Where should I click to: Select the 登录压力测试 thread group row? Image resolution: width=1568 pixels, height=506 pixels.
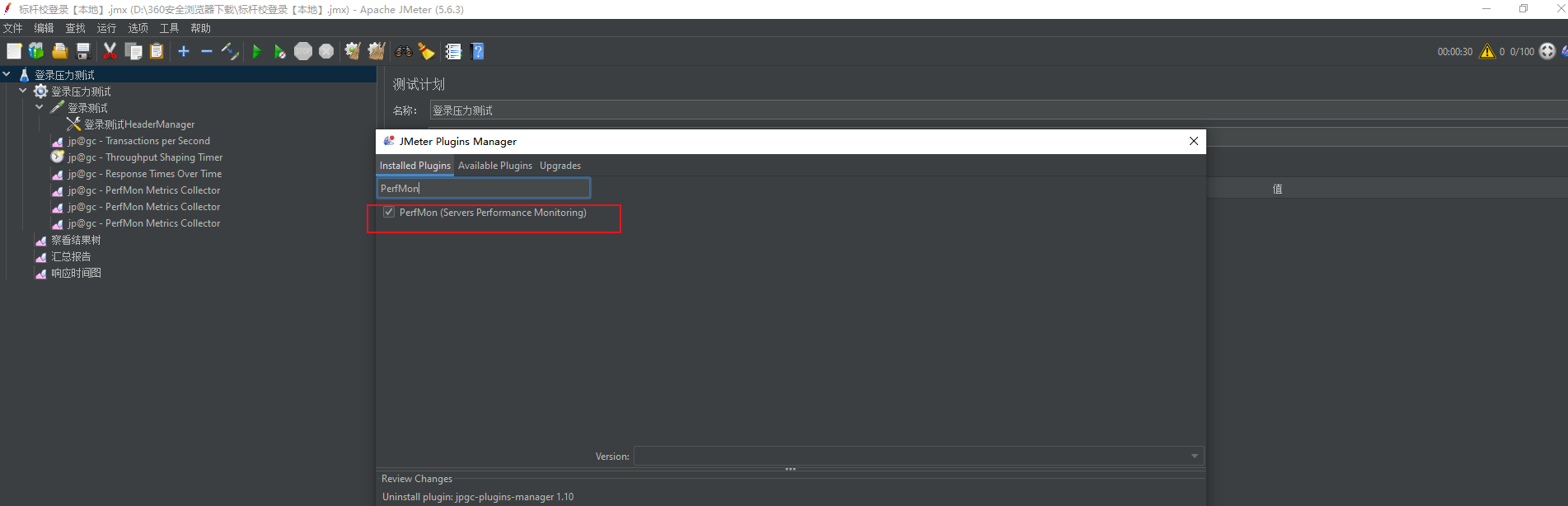pos(81,91)
